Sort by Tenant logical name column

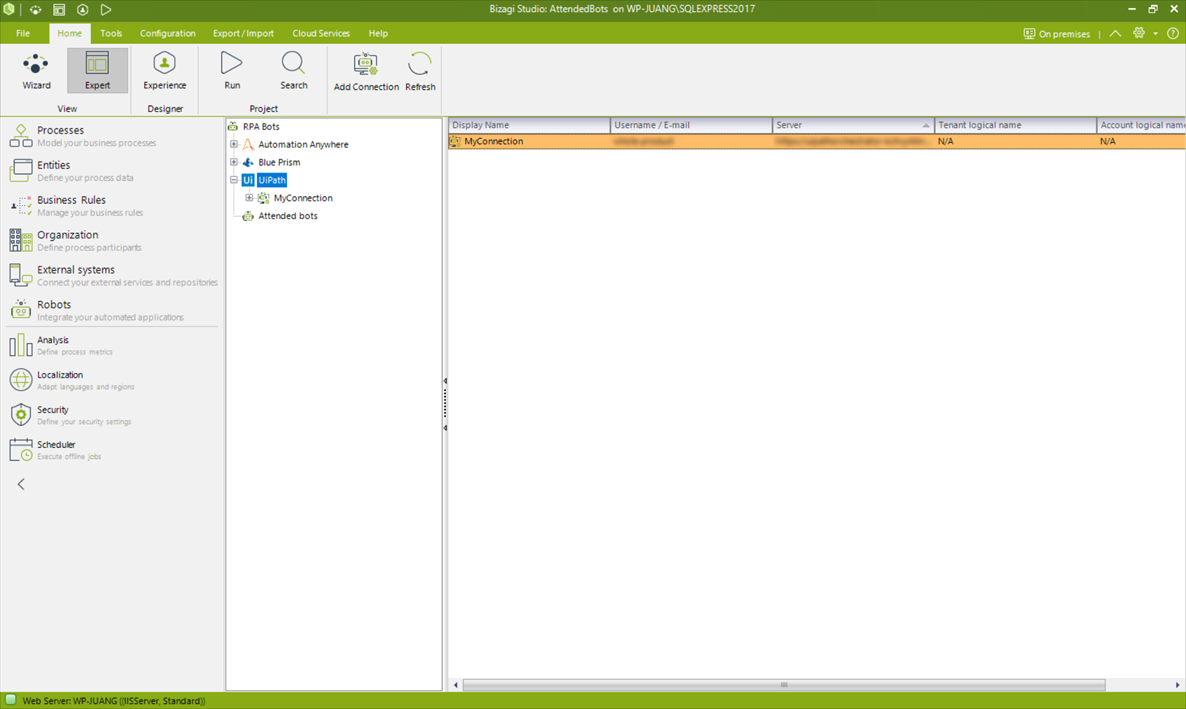(x=1015, y=125)
